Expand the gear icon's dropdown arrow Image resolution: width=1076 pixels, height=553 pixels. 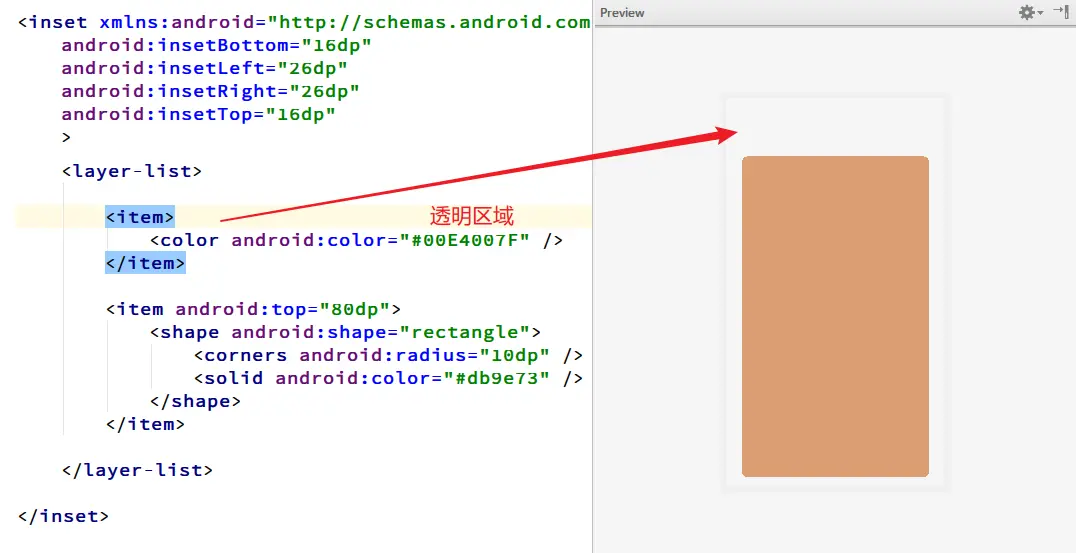coord(1040,13)
